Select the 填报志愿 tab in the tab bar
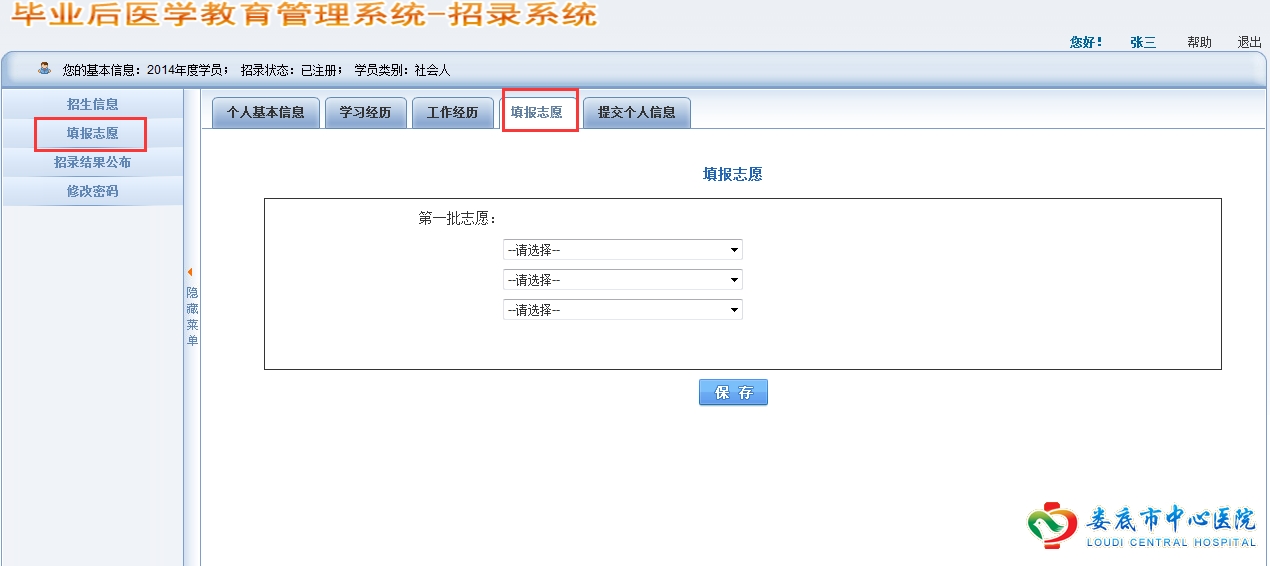 [537, 113]
